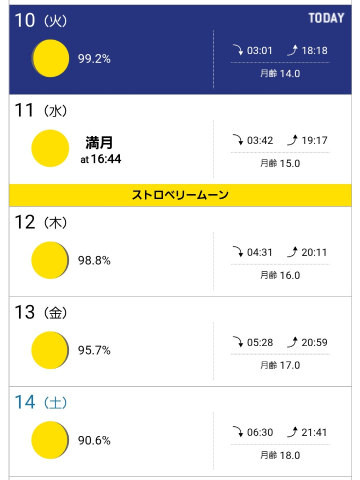Select the TODAY label on day 10
This screenshot has width=360, height=480.
point(326,18)
